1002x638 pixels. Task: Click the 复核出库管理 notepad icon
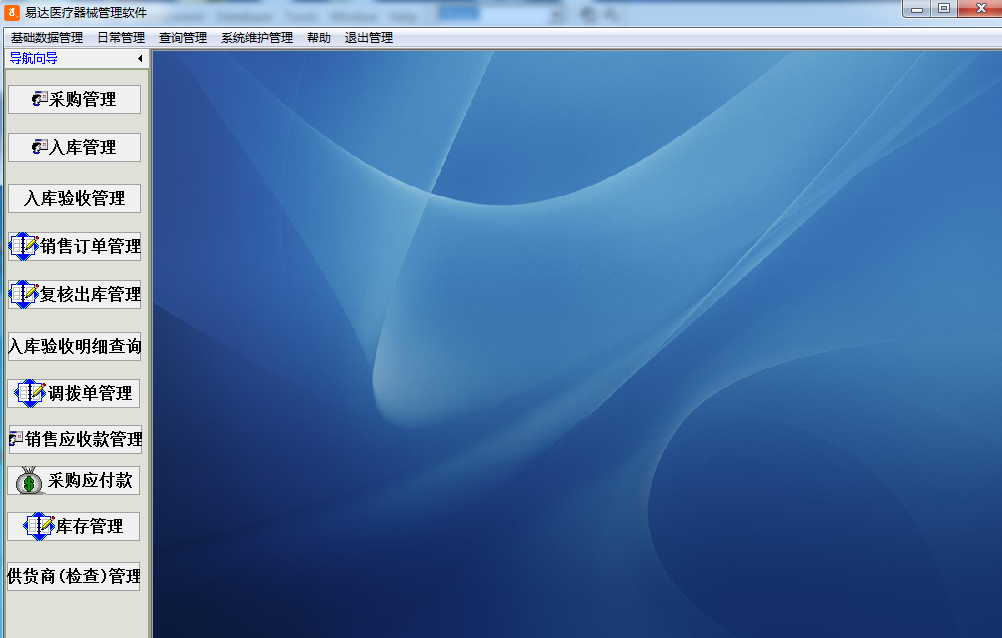24,294
